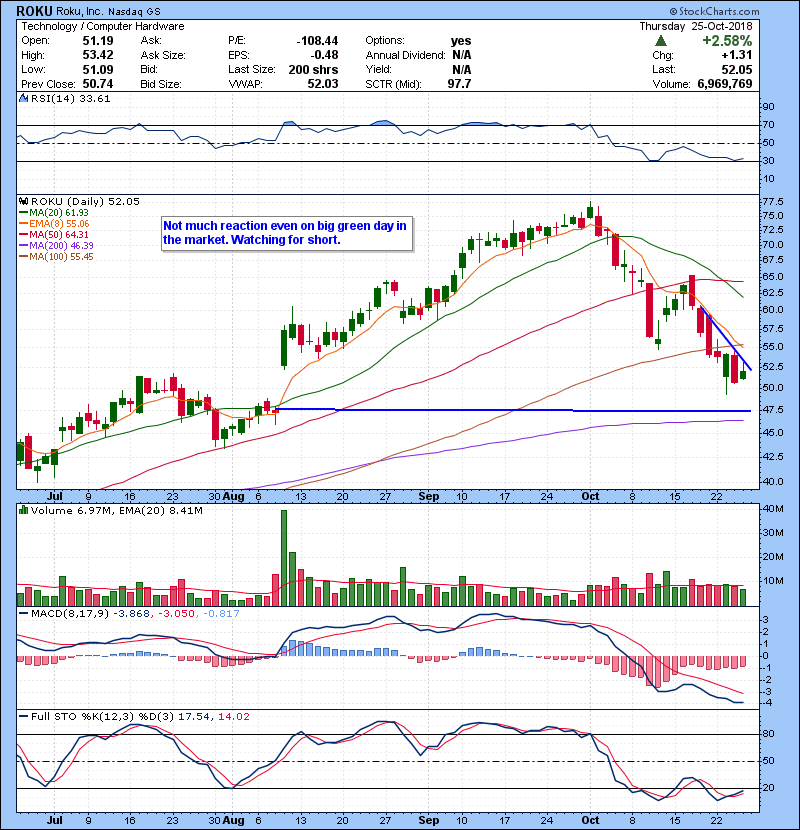The width and height of the screenshot is (800, 830).
Task: Select the Prev Close value 50.74
Action: (97, 84)
